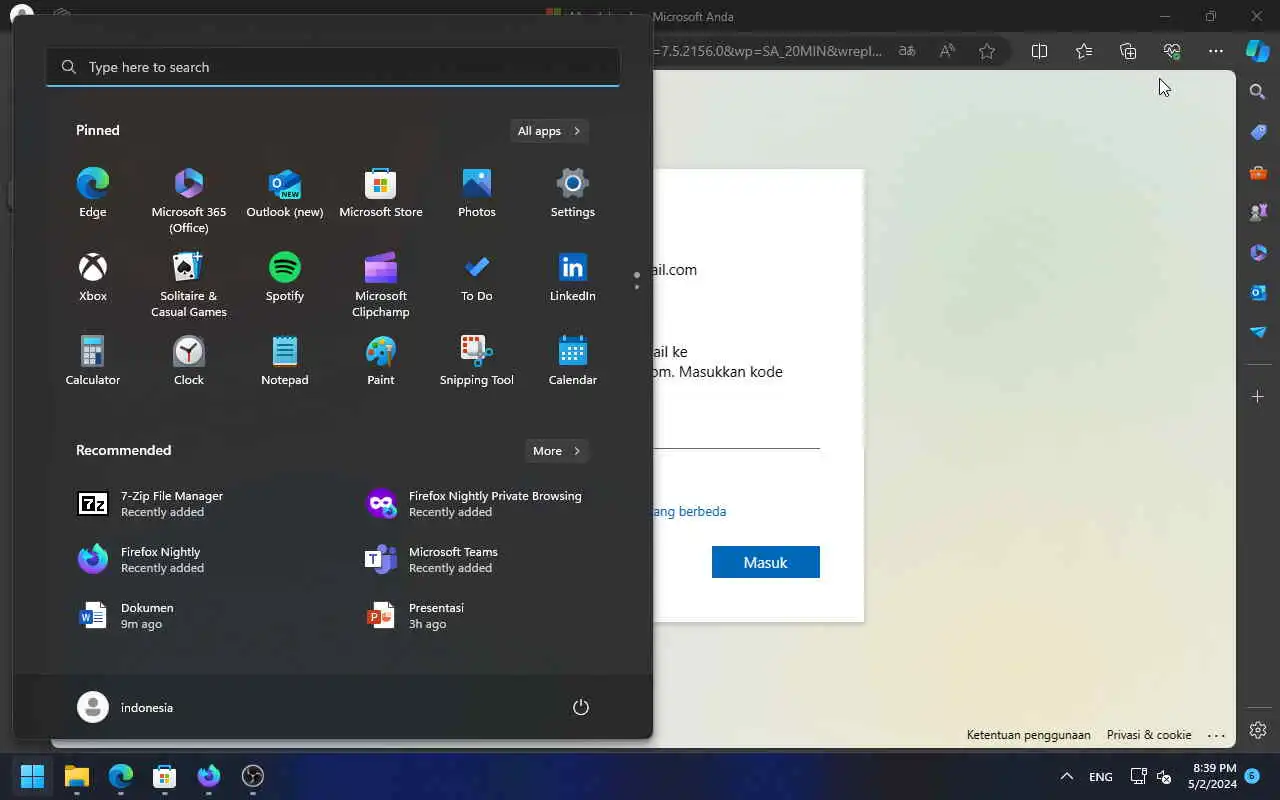
Task: Switch ENG input language indicator
Action: [1101, 777]
